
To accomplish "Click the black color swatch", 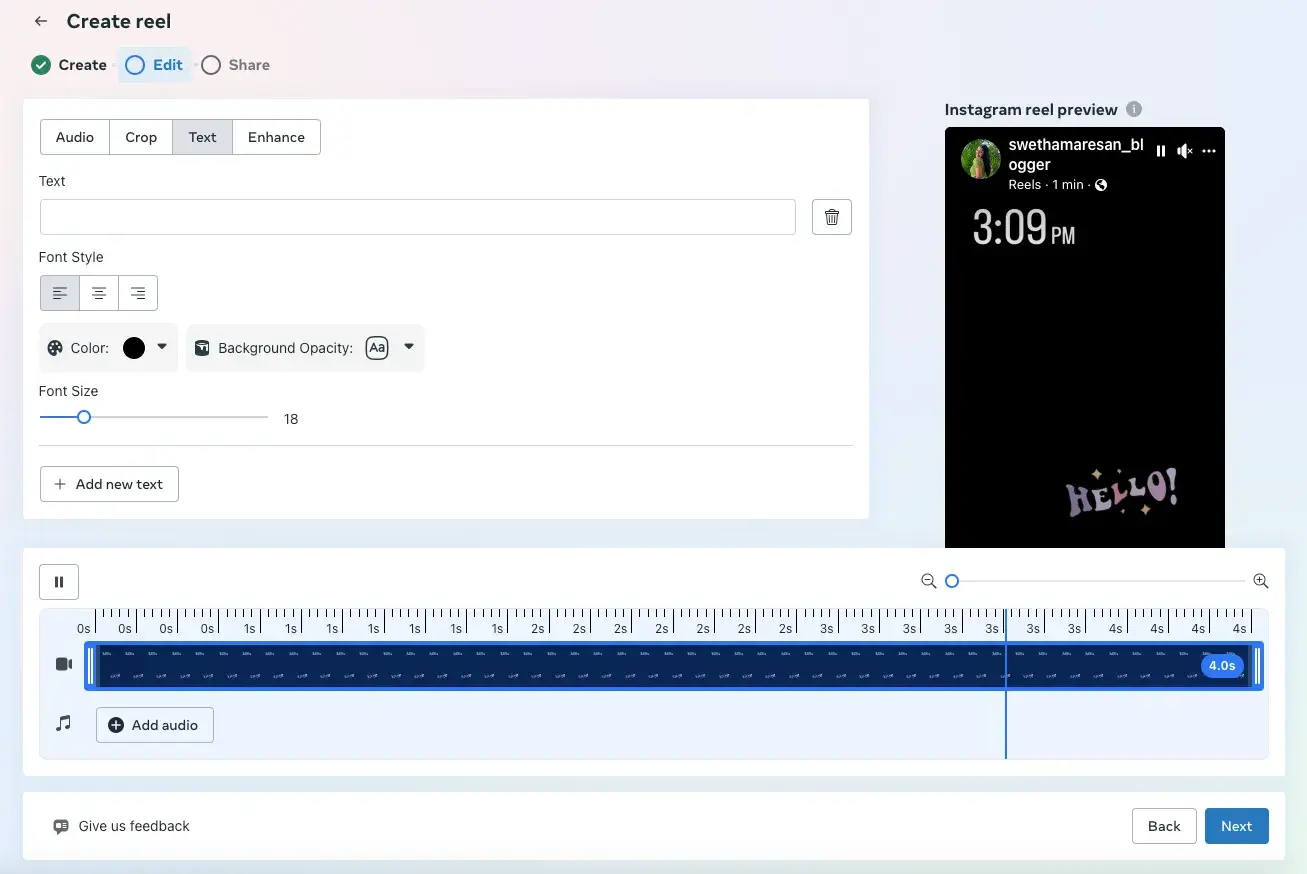I will [x=134, y=348].
